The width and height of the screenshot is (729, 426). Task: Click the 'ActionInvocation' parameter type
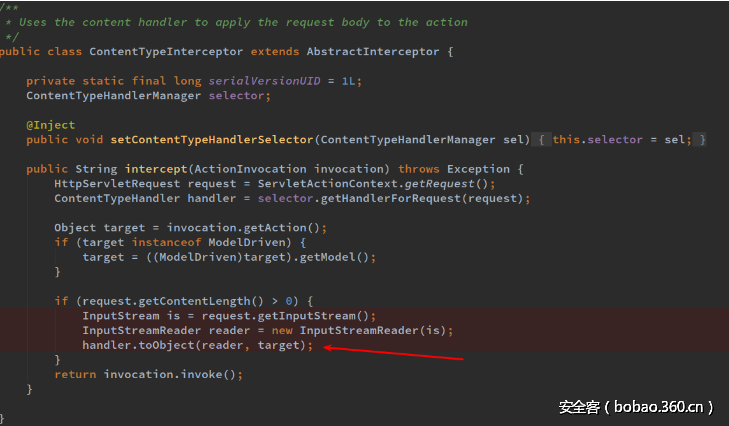pos(251,169)
